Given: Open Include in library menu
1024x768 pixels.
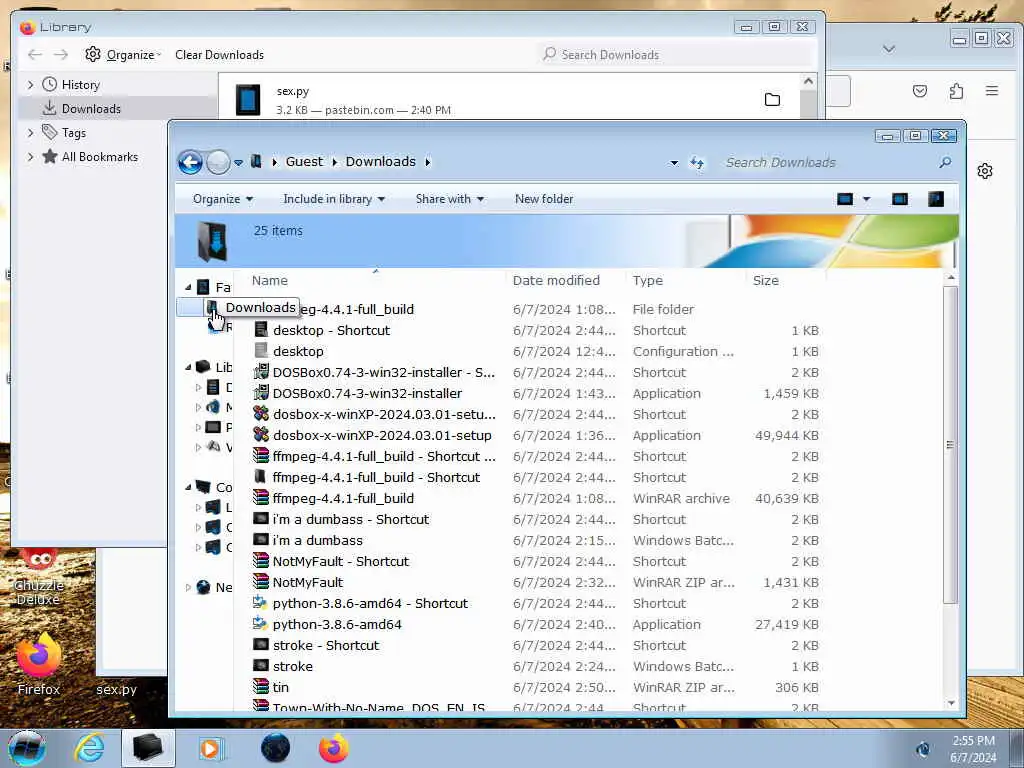Looking at the screenshot, I should pos(334,199).
